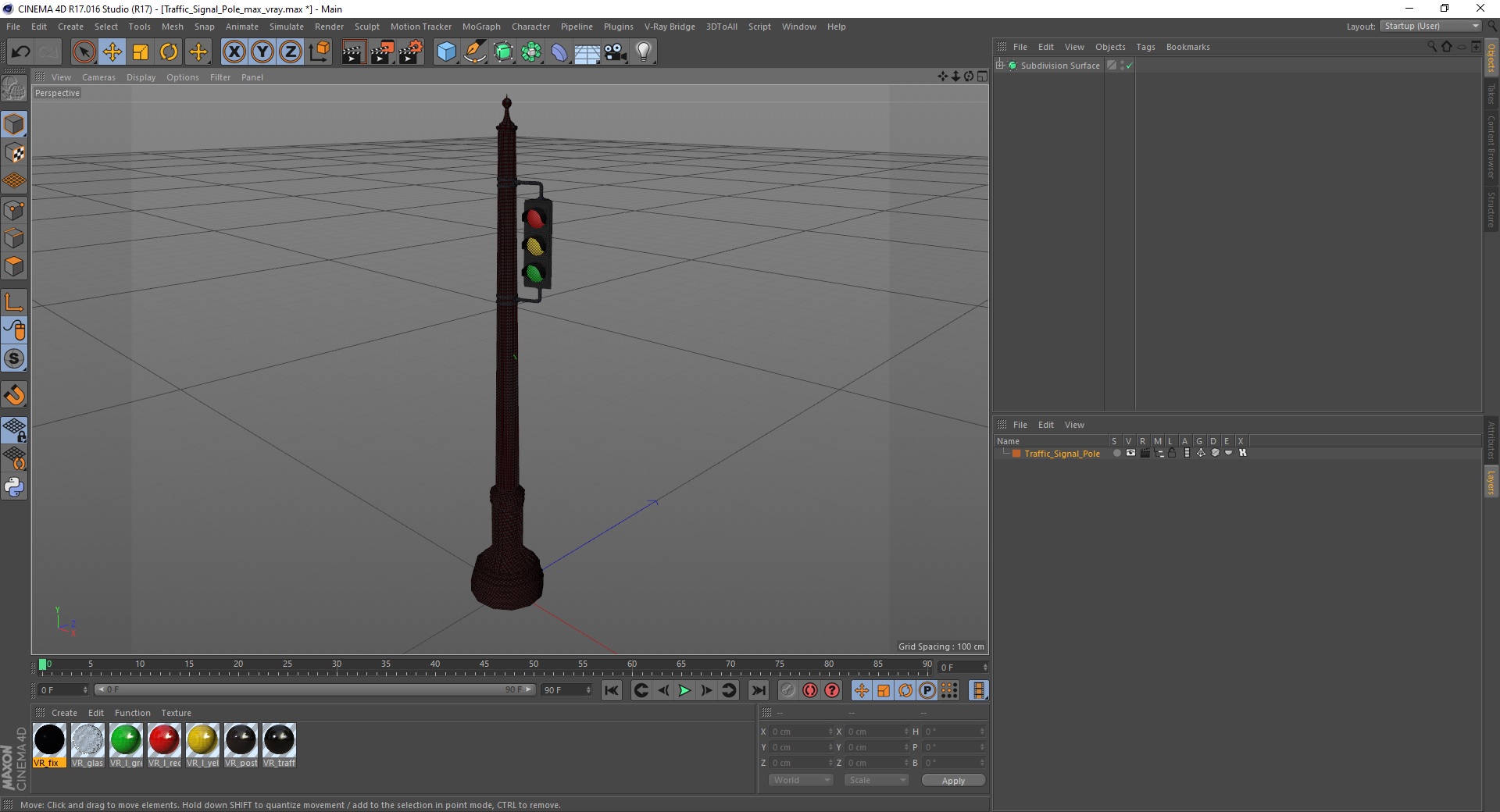The image size is (1500, 812).
Task: Open World coordinate mode dropdown
Action: click(x=801, y=780)
